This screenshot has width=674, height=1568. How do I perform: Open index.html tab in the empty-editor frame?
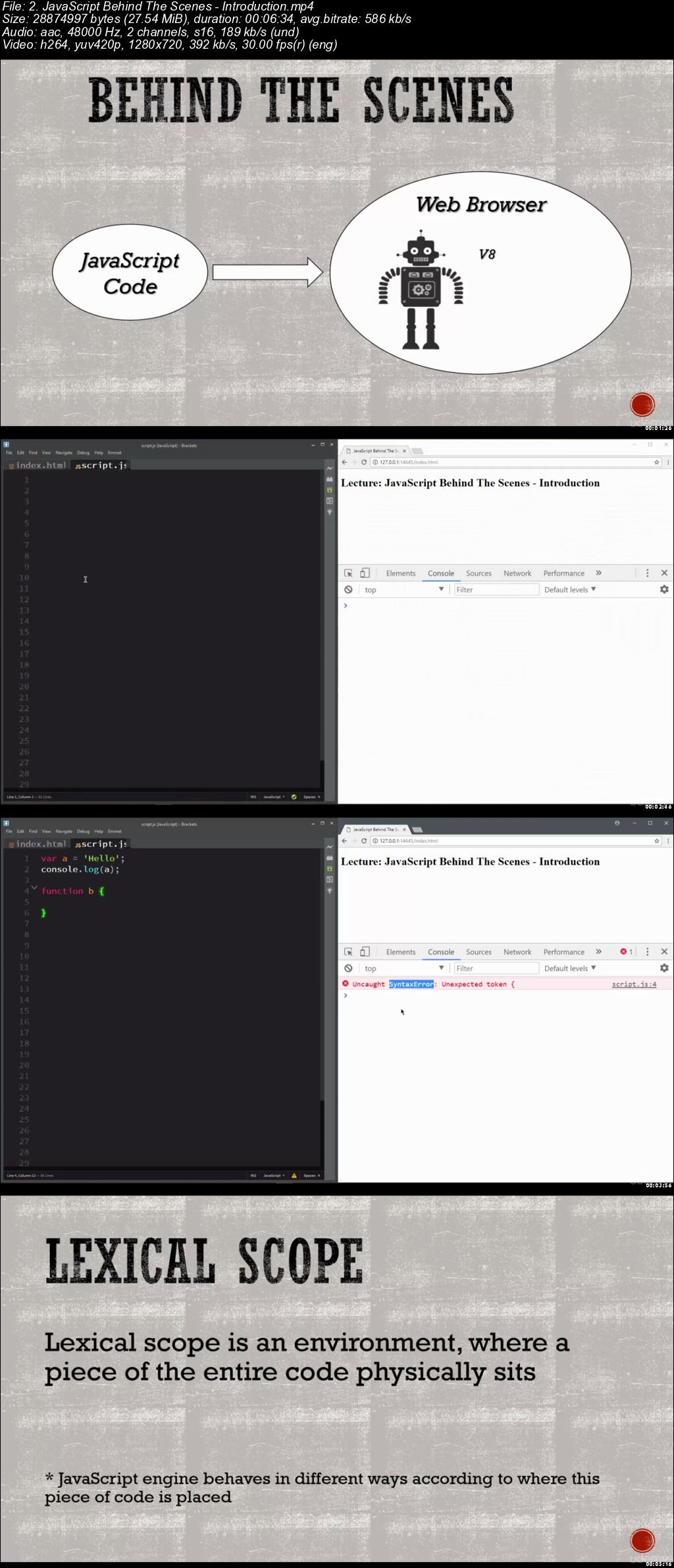coord(38,465)
